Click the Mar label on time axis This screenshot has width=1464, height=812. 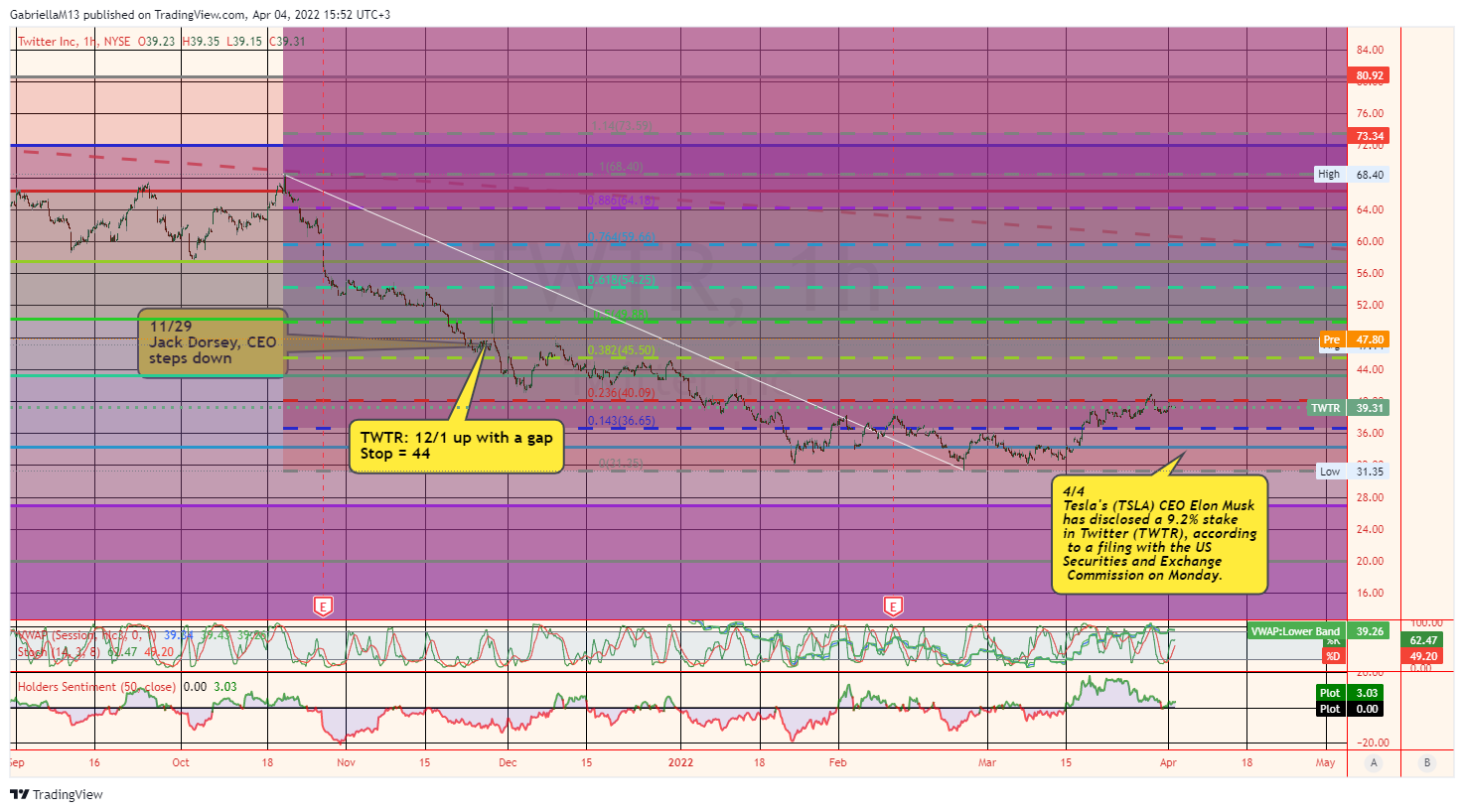coord(987,762)
